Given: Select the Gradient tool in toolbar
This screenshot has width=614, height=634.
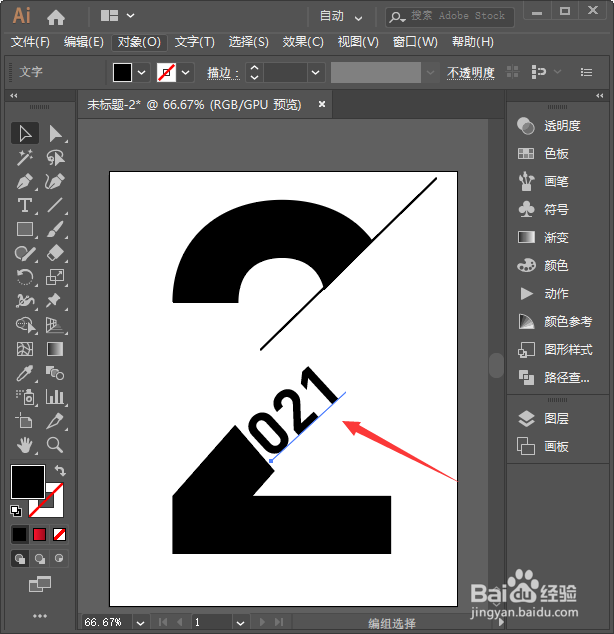Looking at the screenshot, I should click(x=55, y=349).
